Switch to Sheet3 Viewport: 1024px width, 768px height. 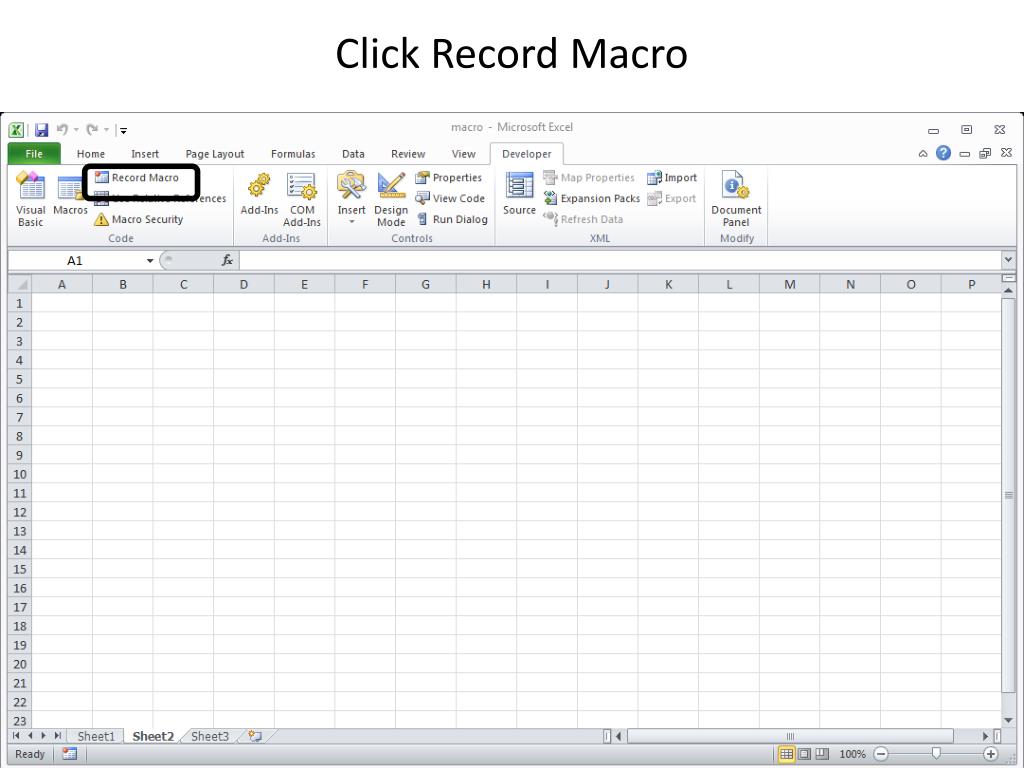pyautogui.click(x=210, y=737)
